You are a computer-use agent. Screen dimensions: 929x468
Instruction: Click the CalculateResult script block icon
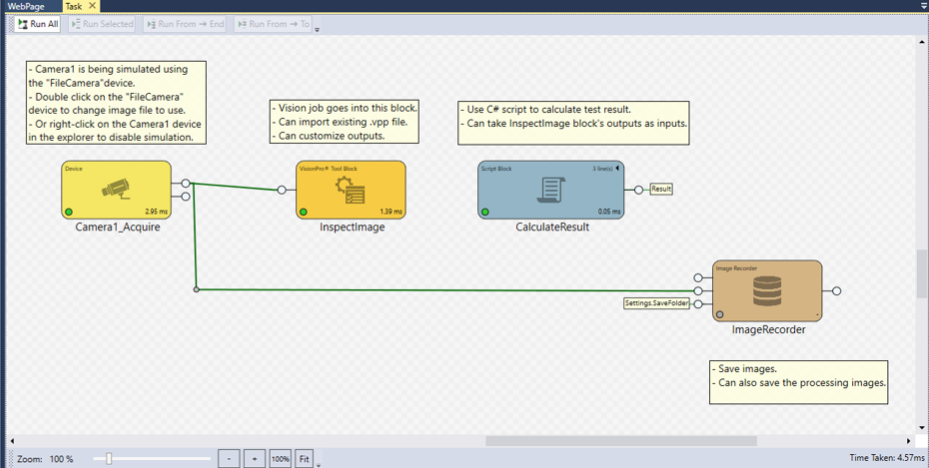coord(551,188)
